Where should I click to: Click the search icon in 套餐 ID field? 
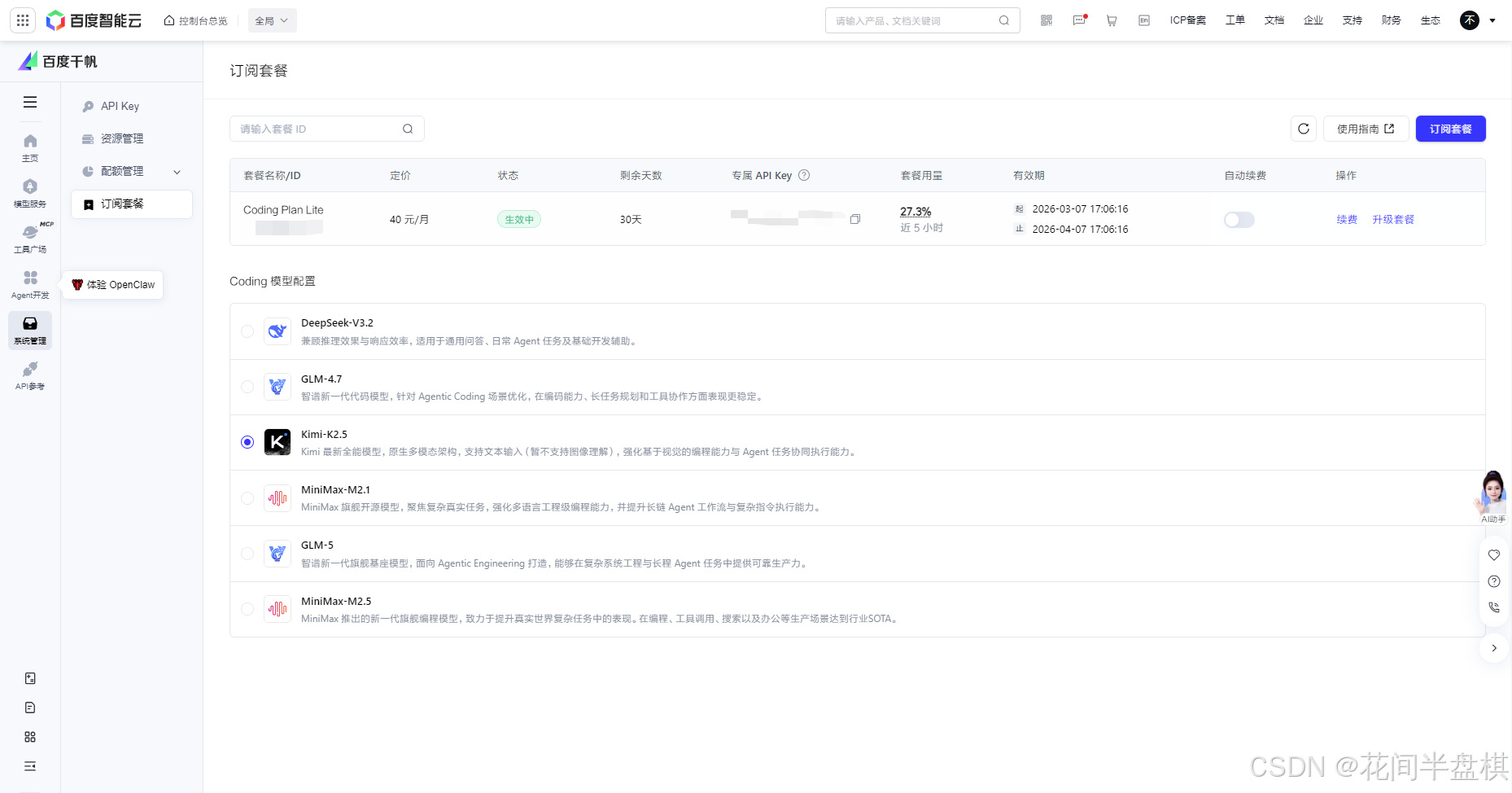pos(408,129)
